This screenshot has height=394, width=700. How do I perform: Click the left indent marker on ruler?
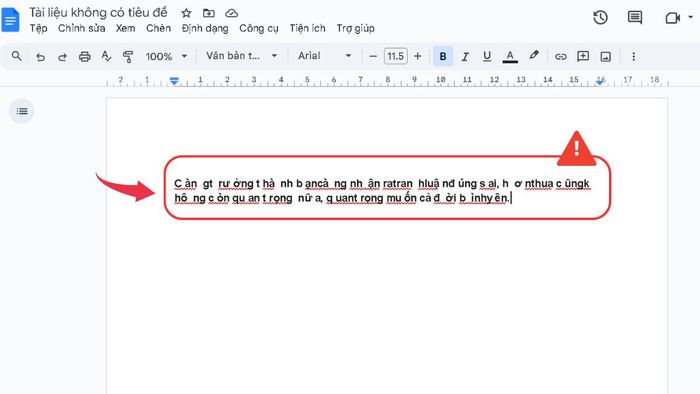[174, 81]
